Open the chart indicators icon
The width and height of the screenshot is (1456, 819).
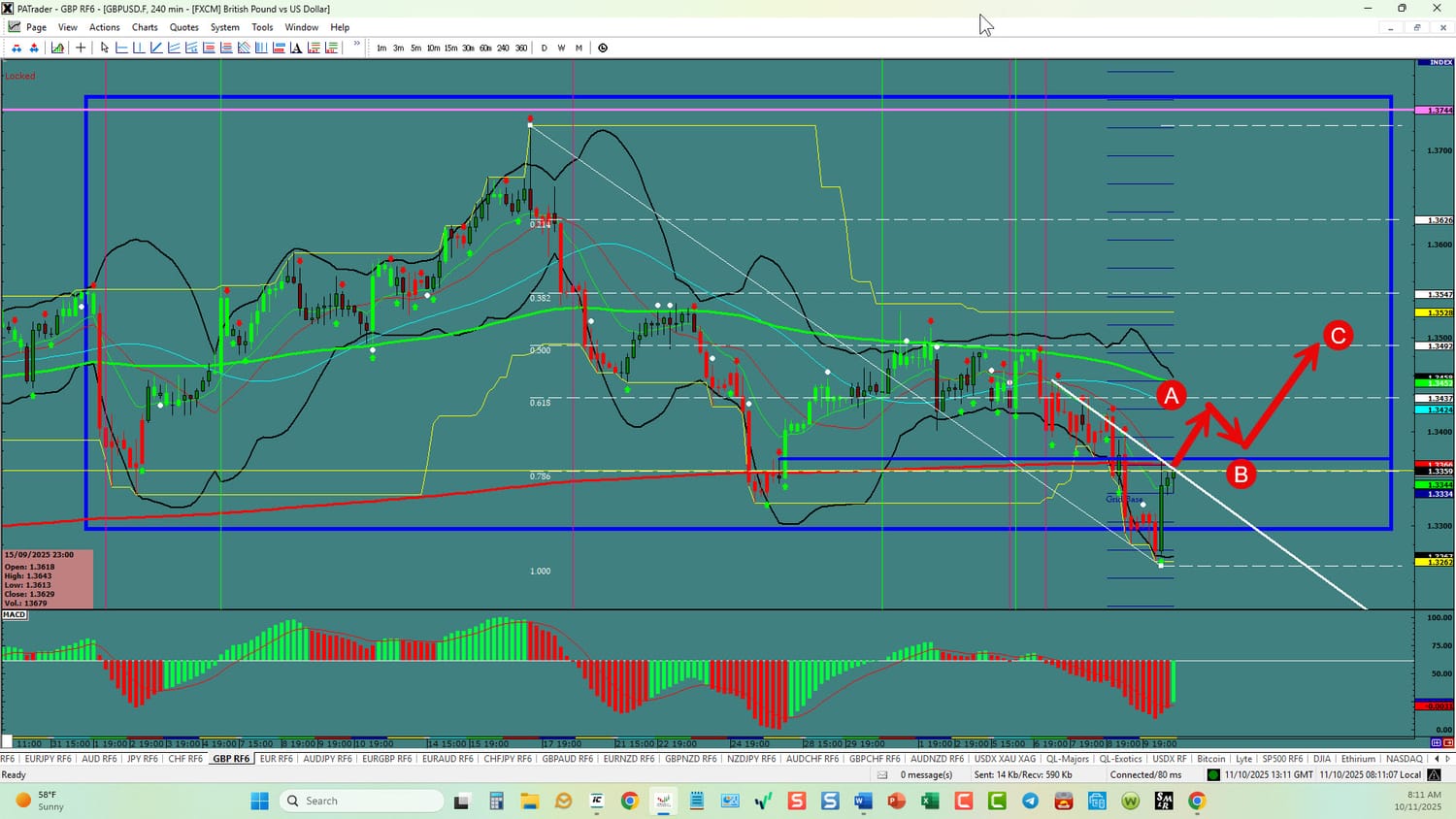(x=58, y=48)
